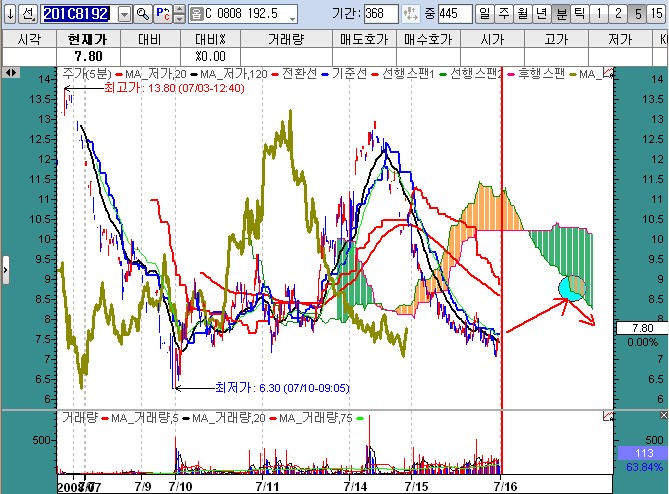Click the price chart corner settings icon
669x494 pixels.
click(607, 73)
